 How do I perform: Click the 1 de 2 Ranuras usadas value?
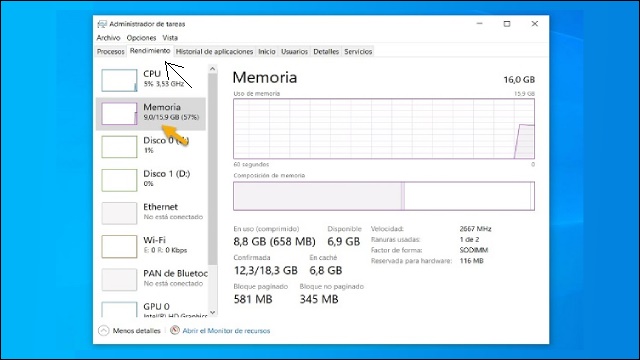pyautogui.click(x=469, y=240)
